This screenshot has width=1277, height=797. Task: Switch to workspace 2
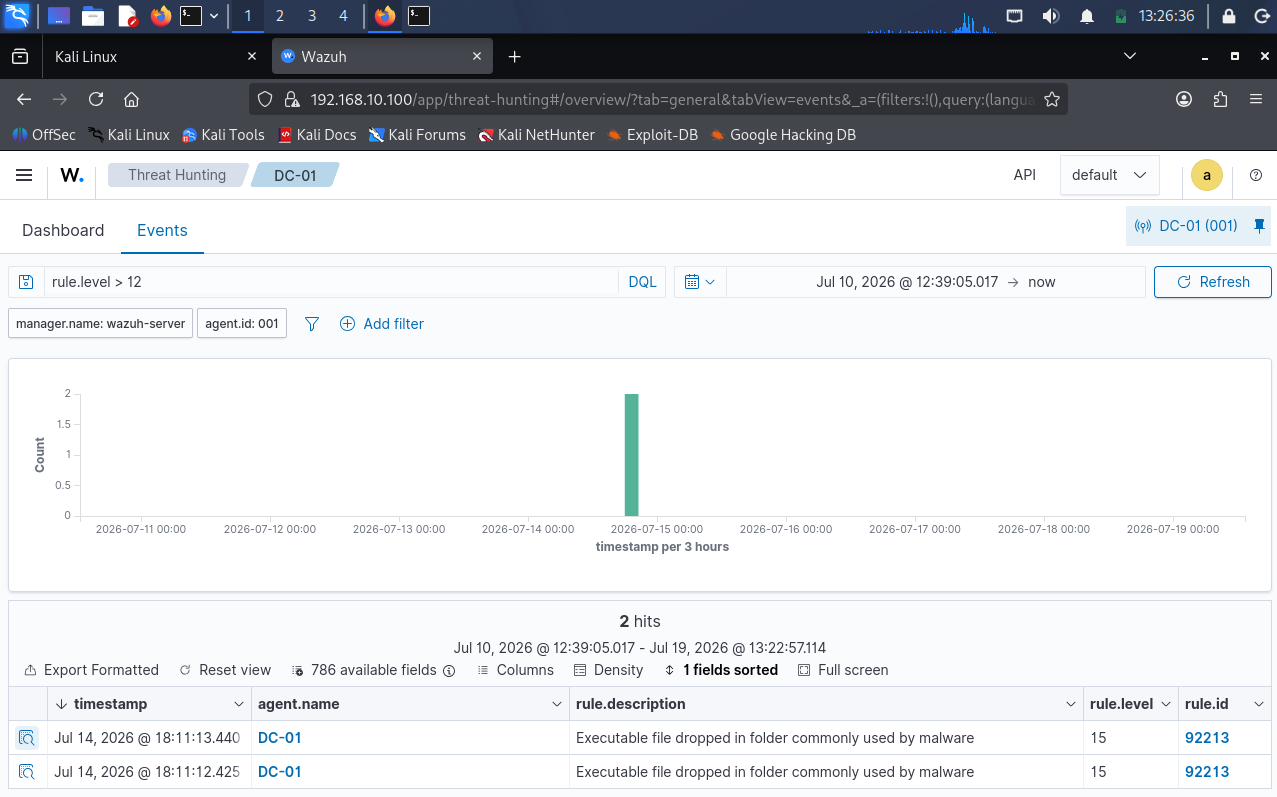coord(279,16)
